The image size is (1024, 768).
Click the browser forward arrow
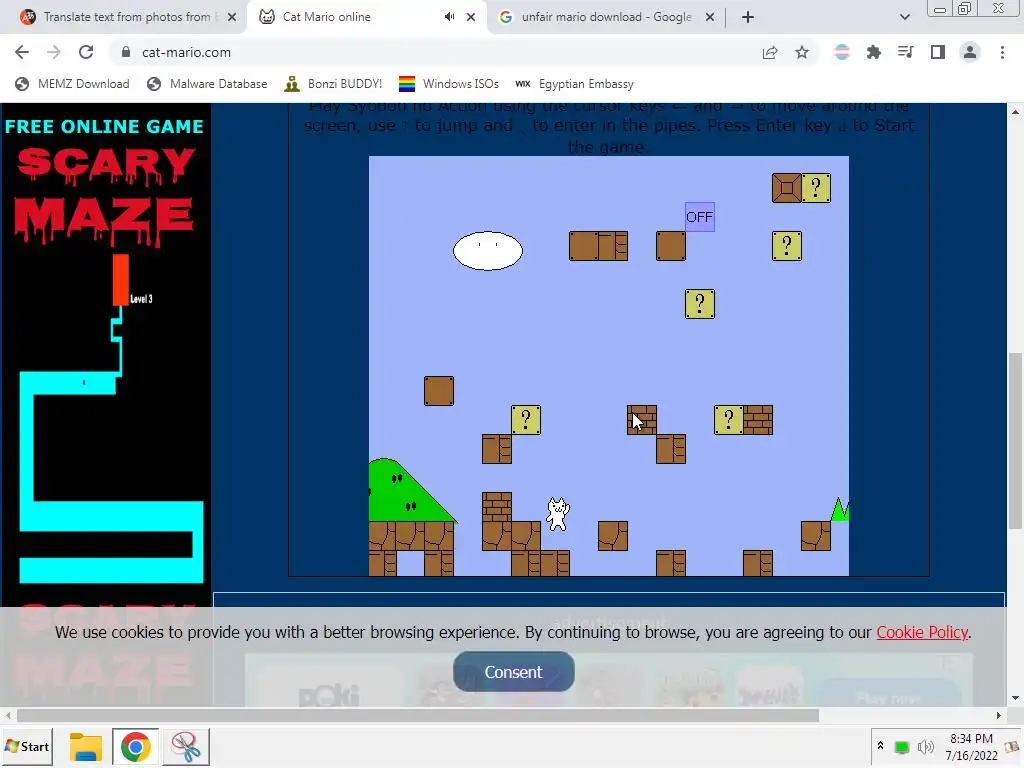[x=54, y=52]
